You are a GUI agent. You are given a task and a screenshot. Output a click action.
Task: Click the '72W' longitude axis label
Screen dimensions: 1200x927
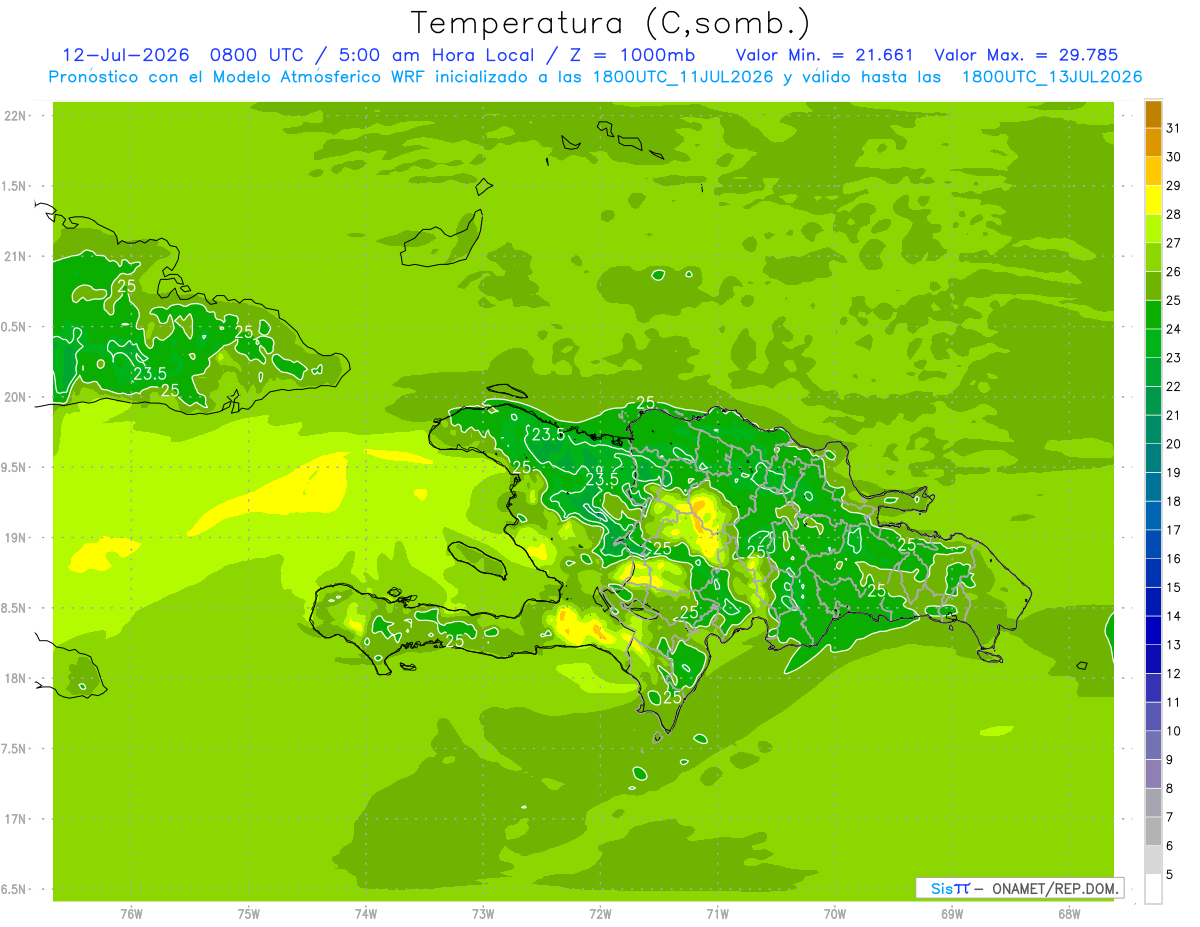point(600,913)
